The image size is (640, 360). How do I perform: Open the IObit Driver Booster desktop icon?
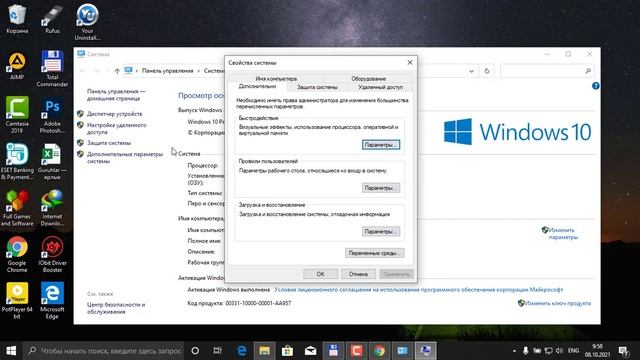(52, 255)
